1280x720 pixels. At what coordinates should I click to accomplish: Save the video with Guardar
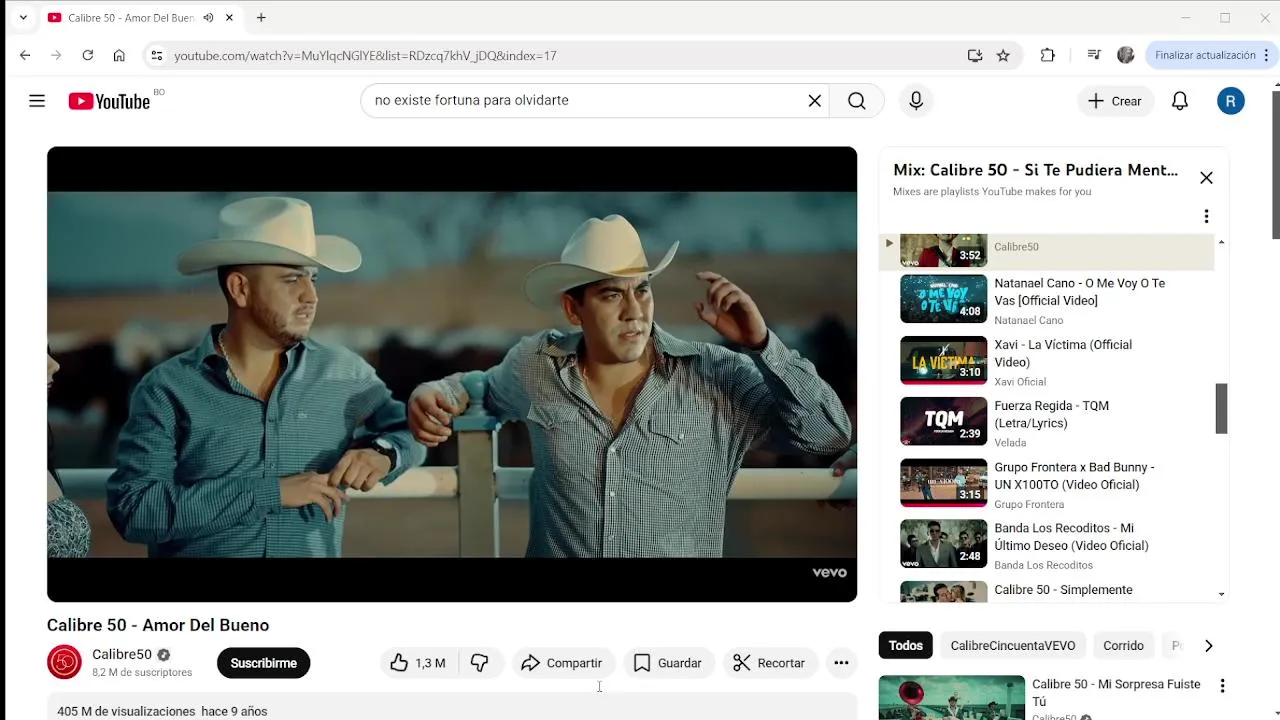coord(668,663)
